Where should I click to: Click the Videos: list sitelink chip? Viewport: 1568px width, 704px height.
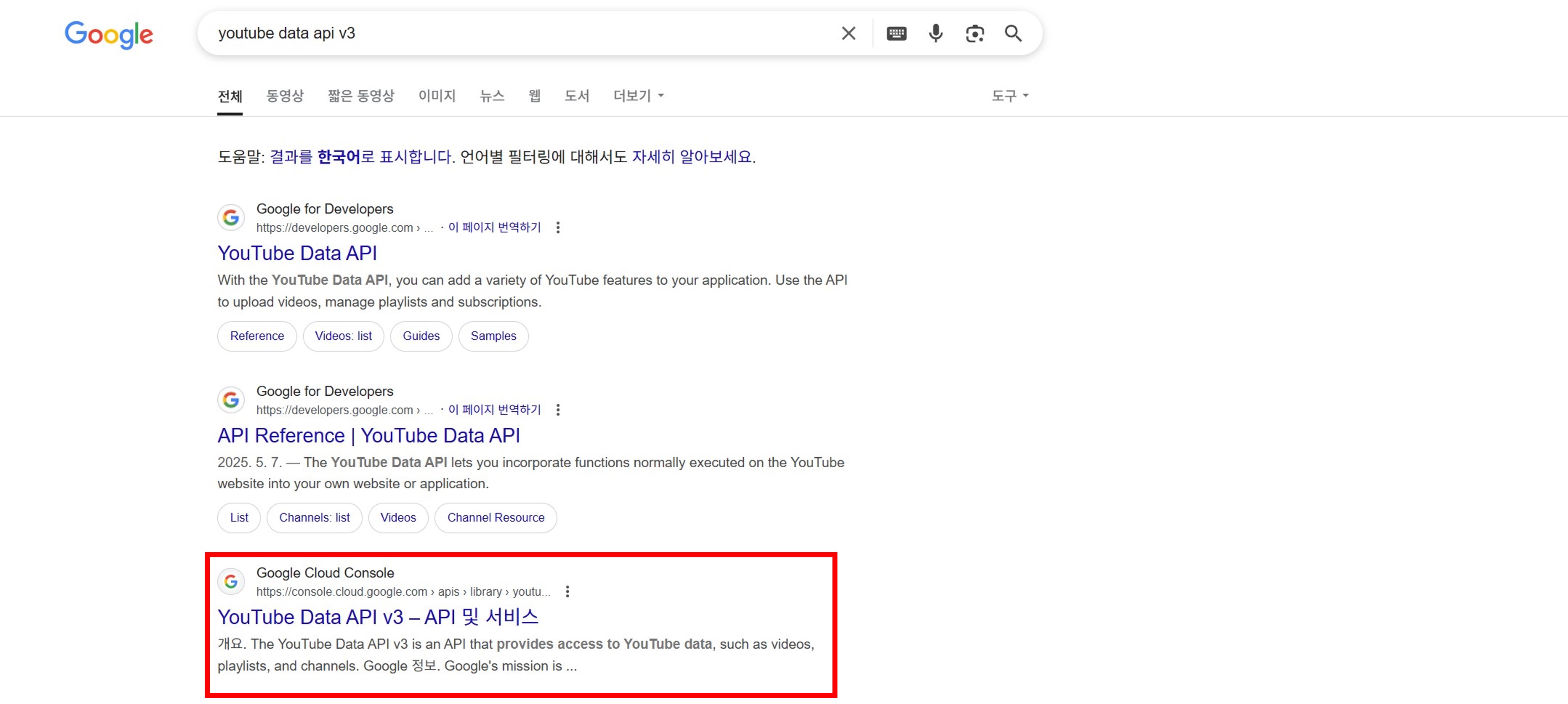pyautogui.click(x=343, y=336)
